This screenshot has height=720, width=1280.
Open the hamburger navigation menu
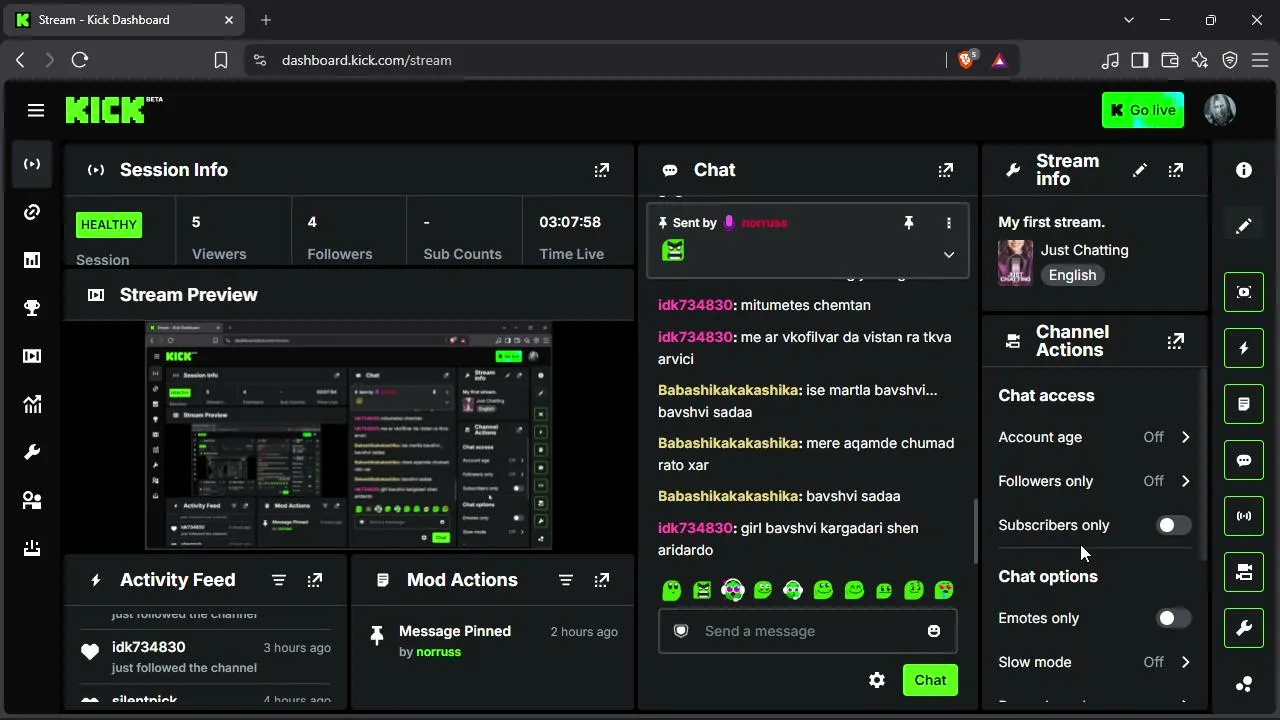[x=36, y=110]
